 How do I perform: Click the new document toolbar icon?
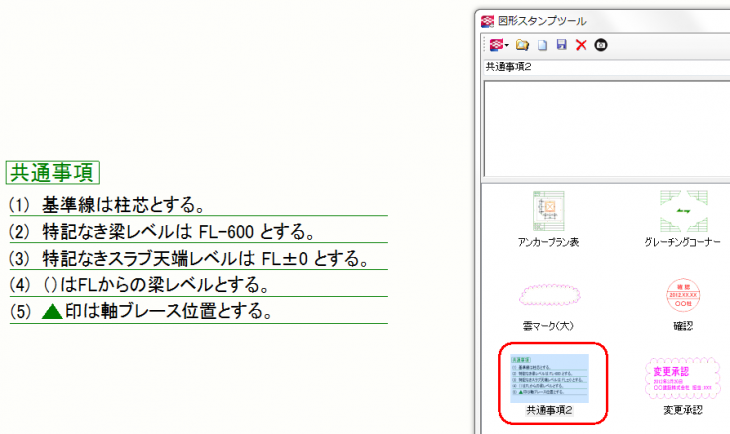pyautogui.click(x=542, y=45)
